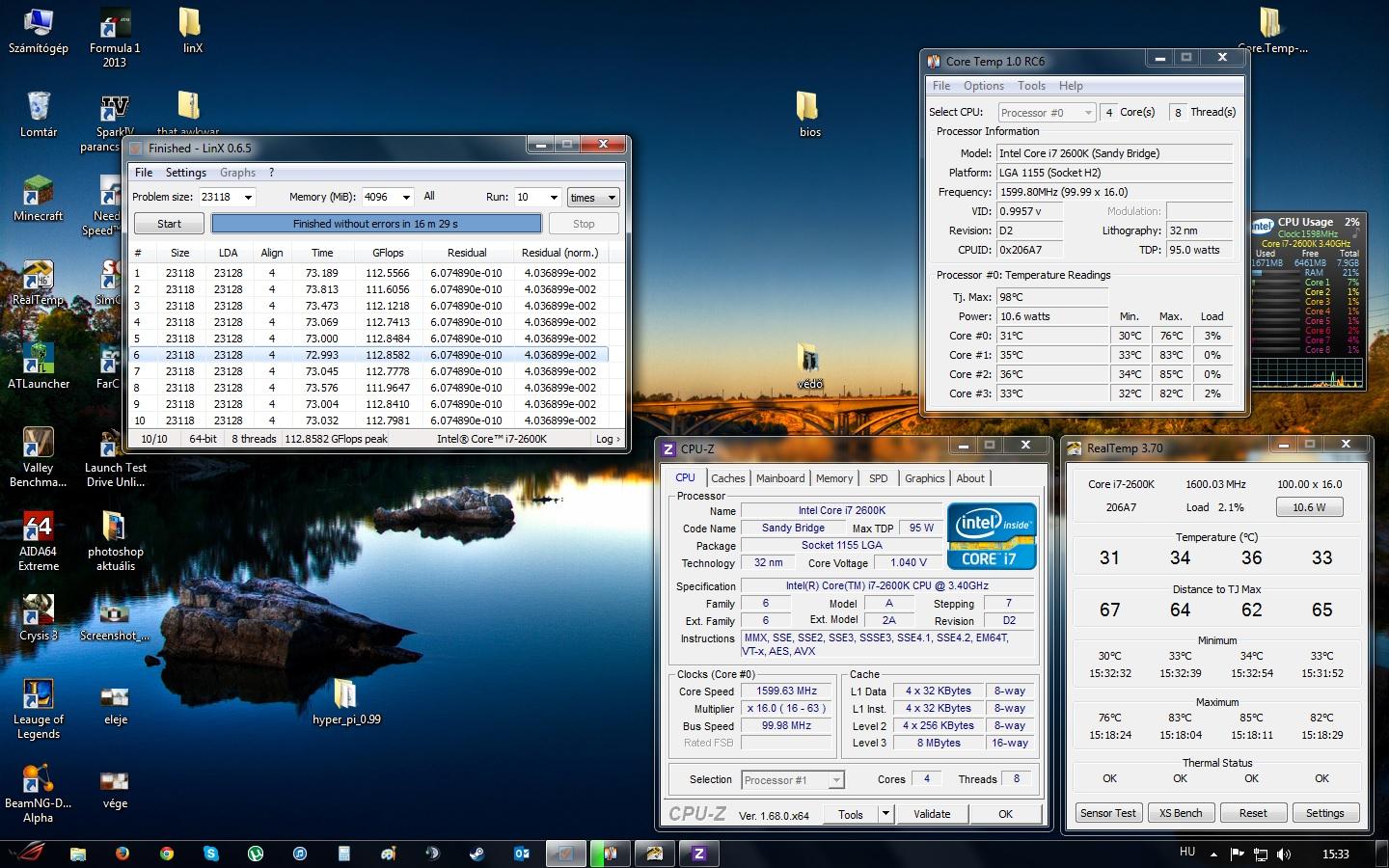1389x868 pixels.
Task: Launch Minecraft from the desktop
Action: [39, 199]
